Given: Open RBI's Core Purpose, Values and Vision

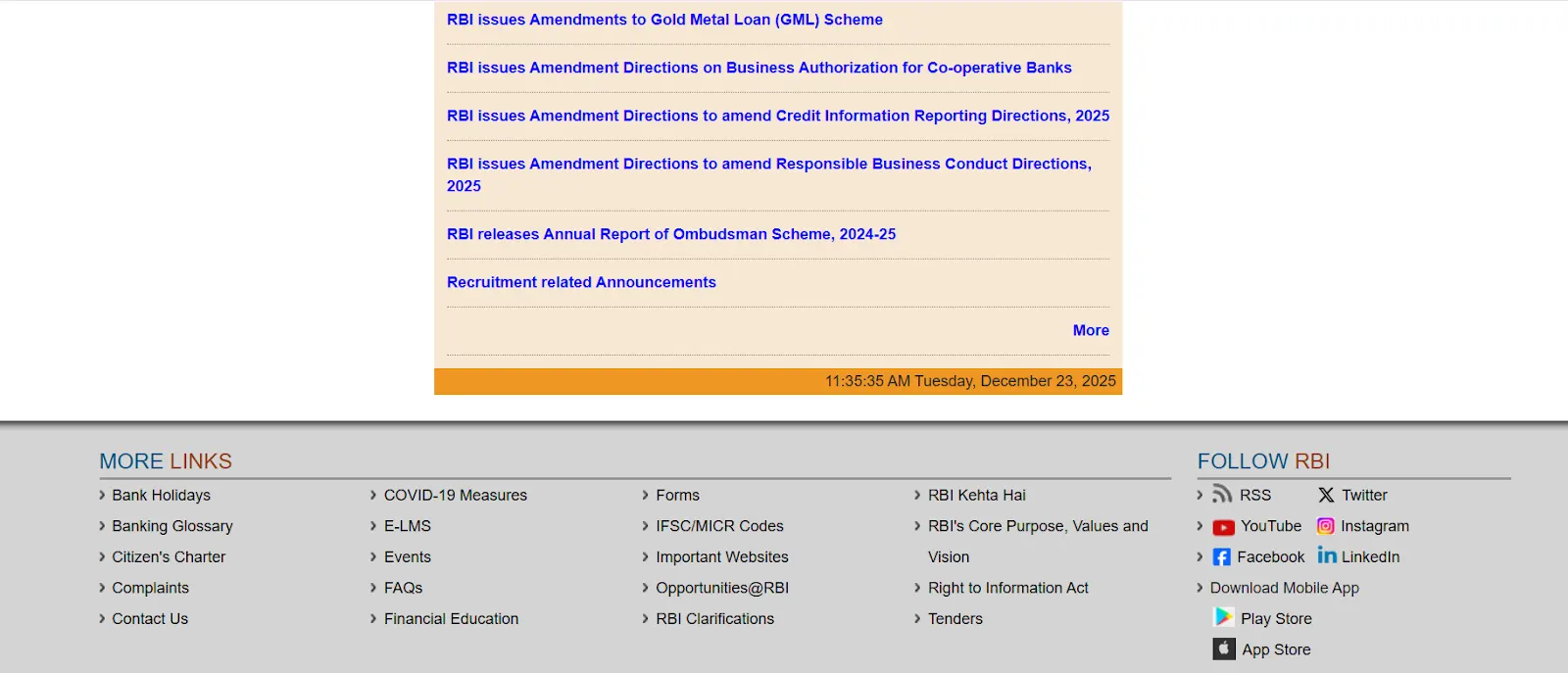Looking at the screenshot, I should [1038, 541].
